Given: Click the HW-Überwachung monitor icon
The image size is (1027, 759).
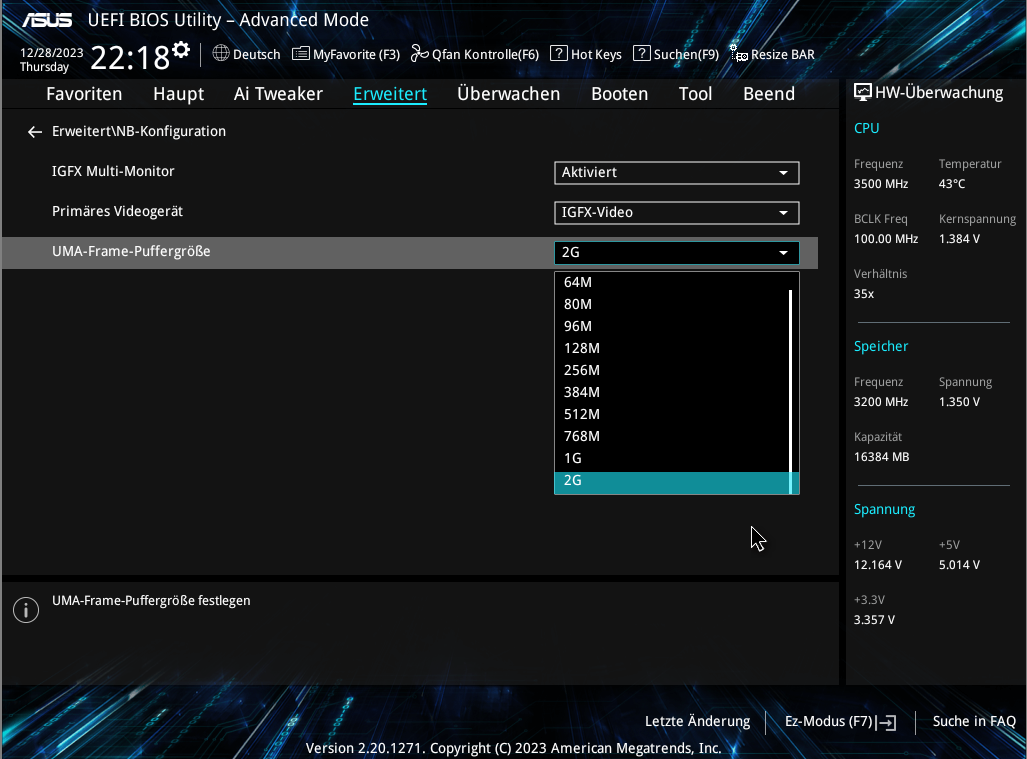Looking at the screenshot, I should tap(863, 92).
